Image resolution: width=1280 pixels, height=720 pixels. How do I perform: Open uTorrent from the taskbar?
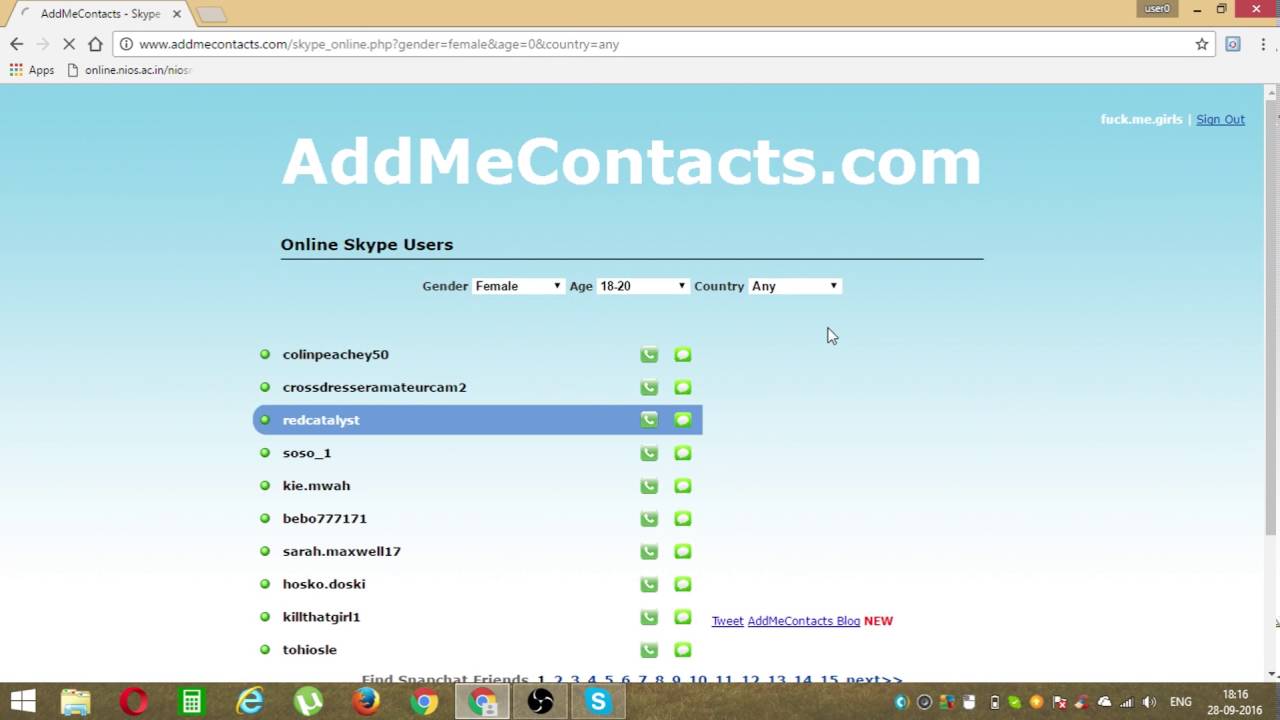pos(308,701)
